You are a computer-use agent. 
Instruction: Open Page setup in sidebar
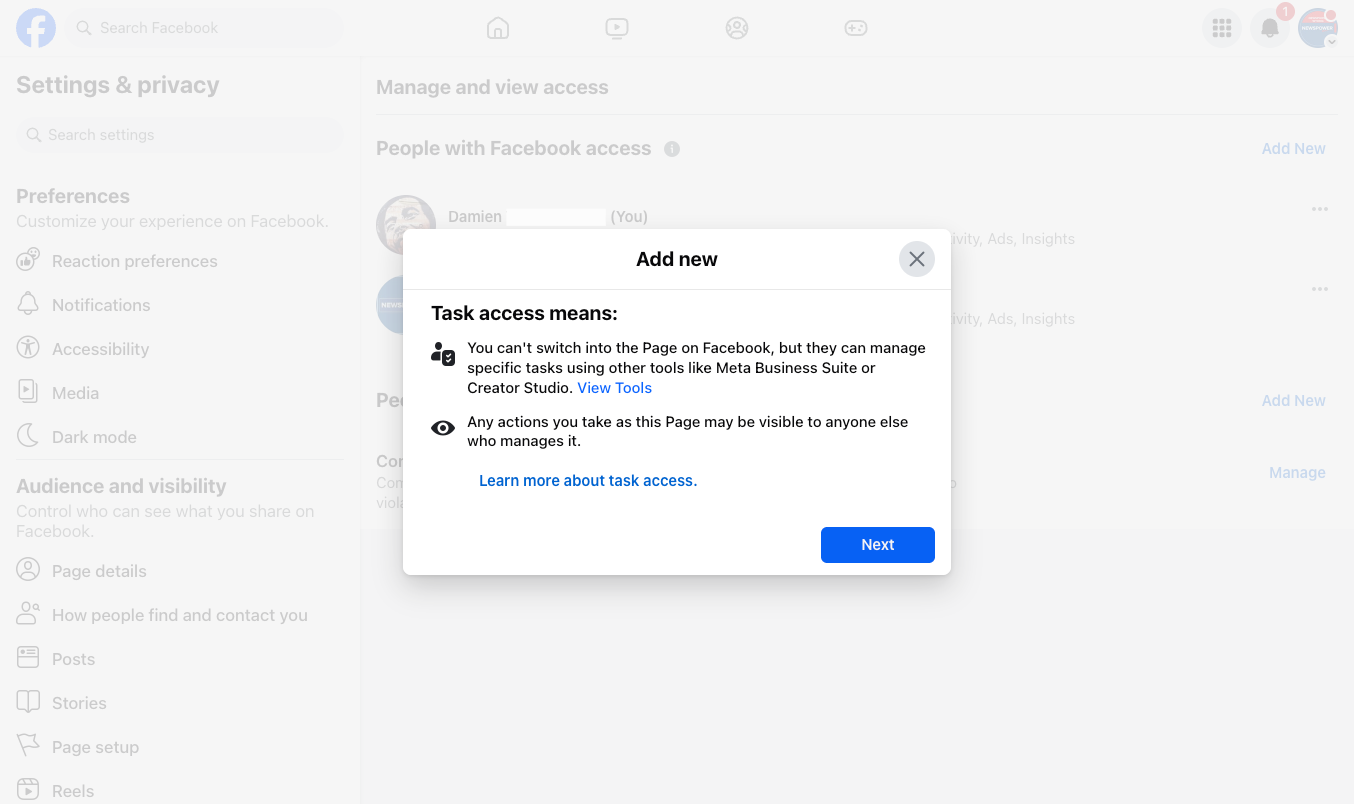tap(180, 747)
